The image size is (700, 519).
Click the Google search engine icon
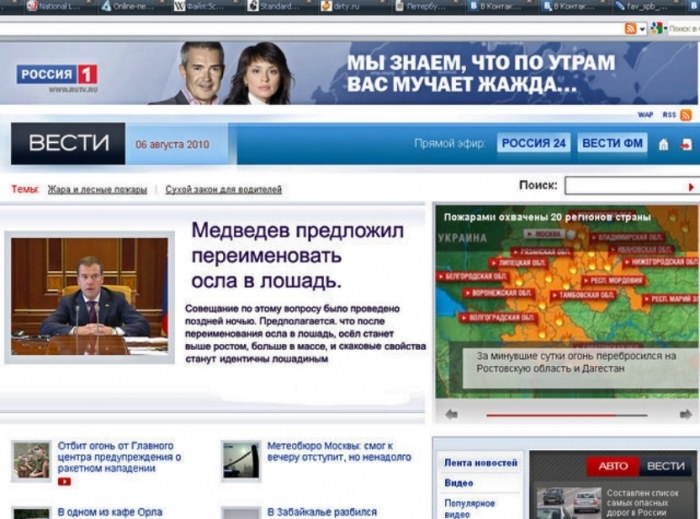656,28
